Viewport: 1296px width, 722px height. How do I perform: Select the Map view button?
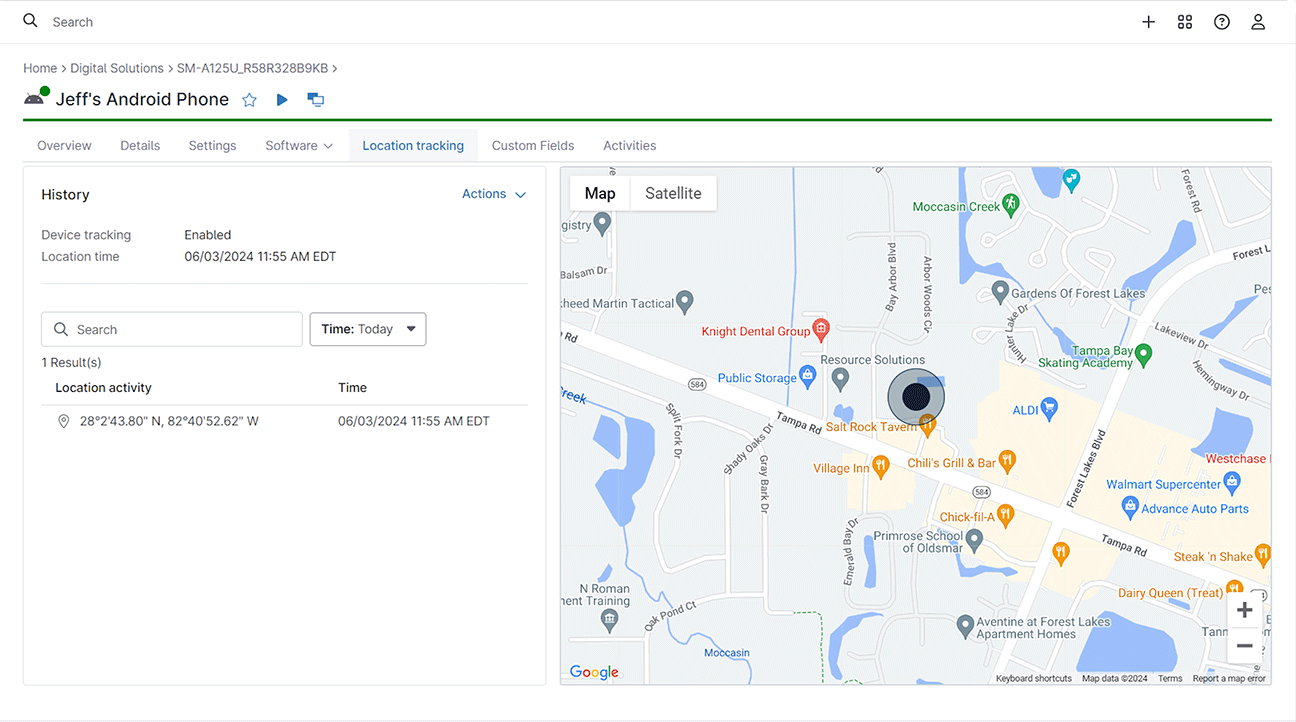click(599, 193)
